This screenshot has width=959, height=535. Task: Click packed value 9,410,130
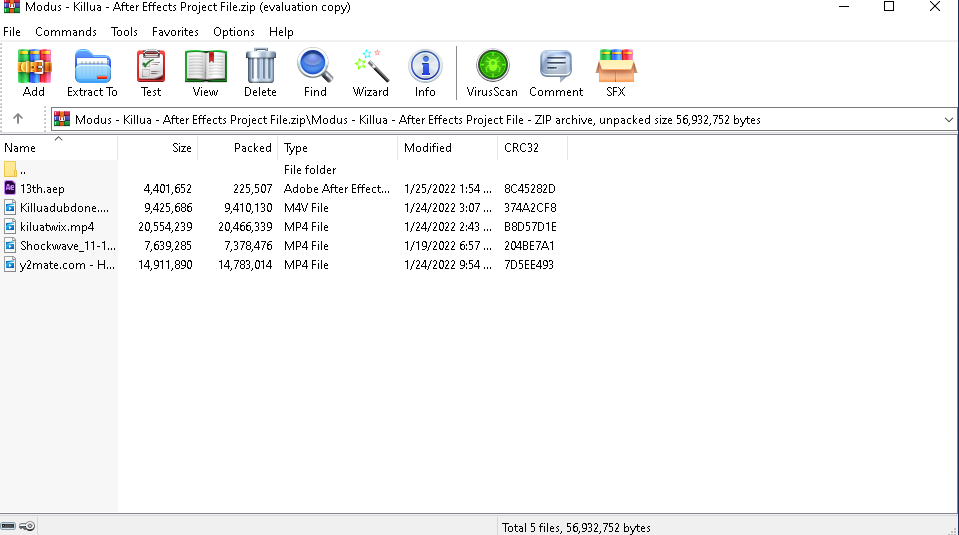pos(248,208)
